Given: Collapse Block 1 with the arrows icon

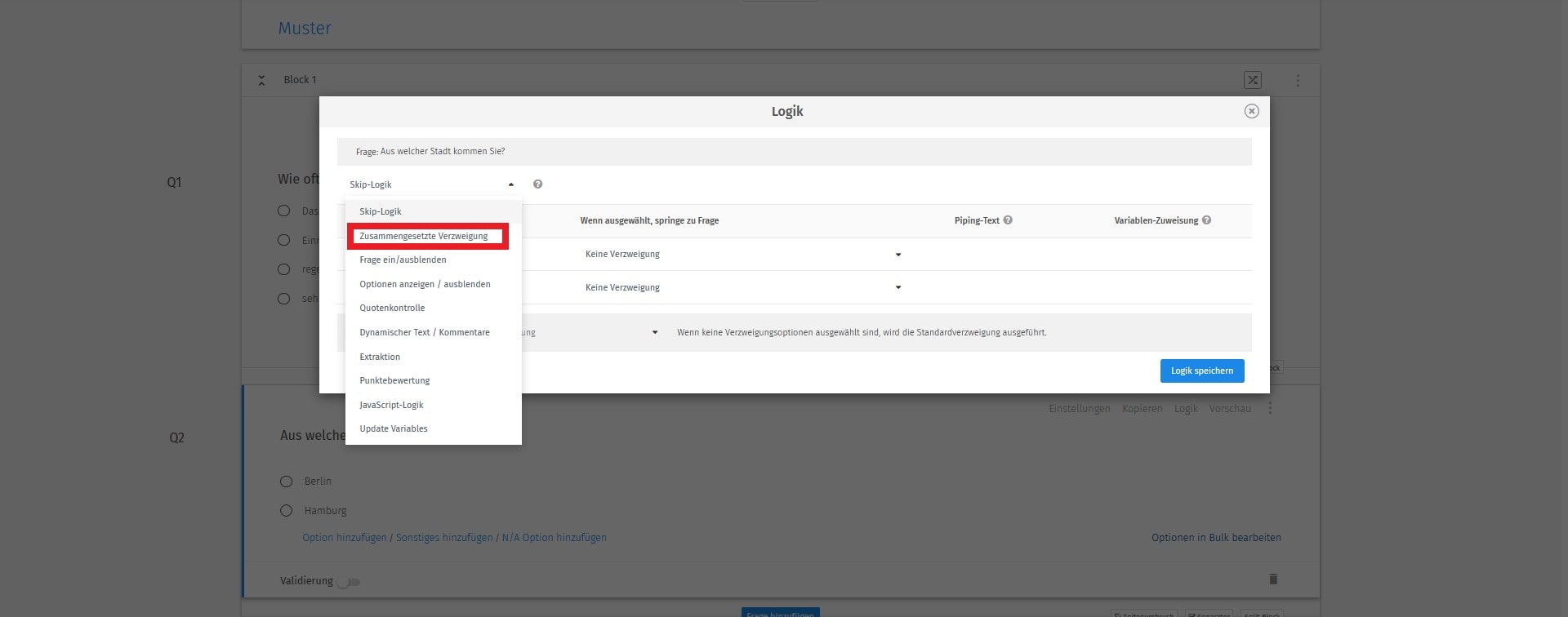Looking at the screenshot, I should pyautogui.click(x=261, y=80).
